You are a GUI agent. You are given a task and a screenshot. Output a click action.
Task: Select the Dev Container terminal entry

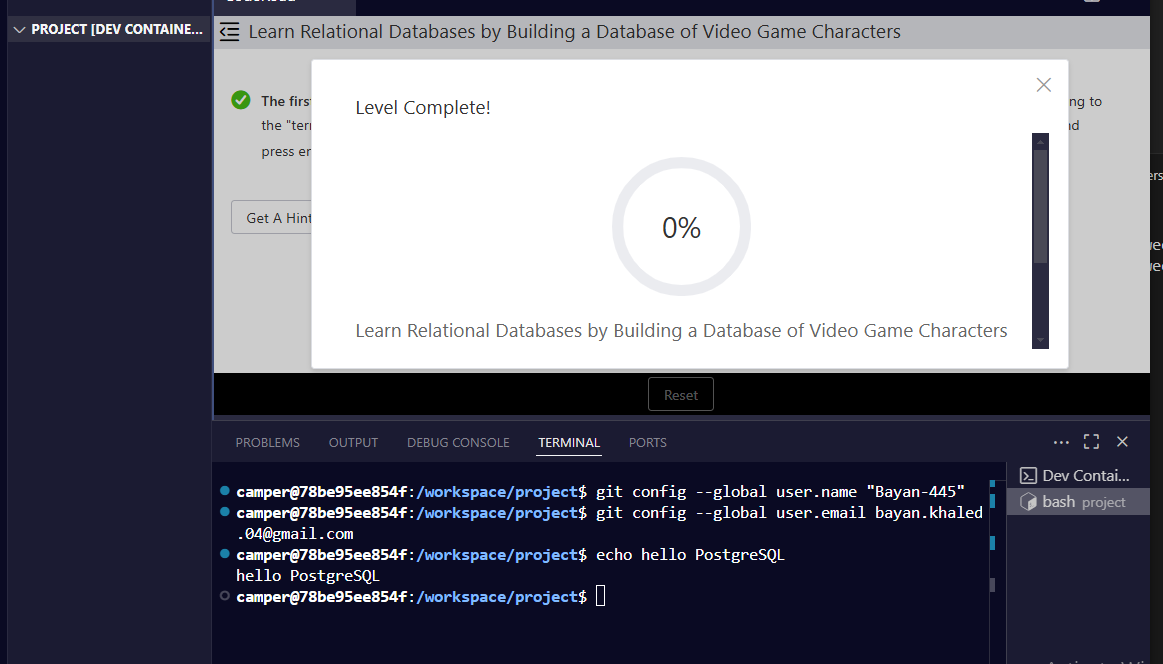click(x=1075, y=476)
